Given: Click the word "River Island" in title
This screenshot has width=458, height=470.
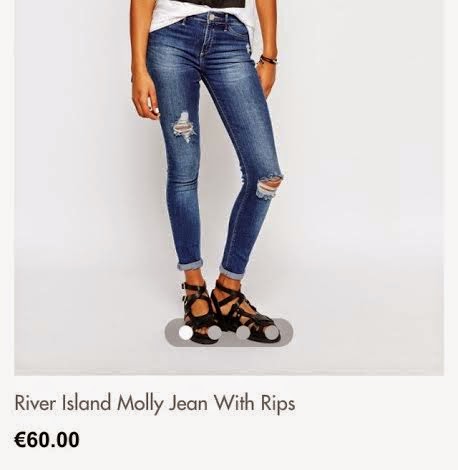Looking at the screenshot, I should (x=63, y=403).
